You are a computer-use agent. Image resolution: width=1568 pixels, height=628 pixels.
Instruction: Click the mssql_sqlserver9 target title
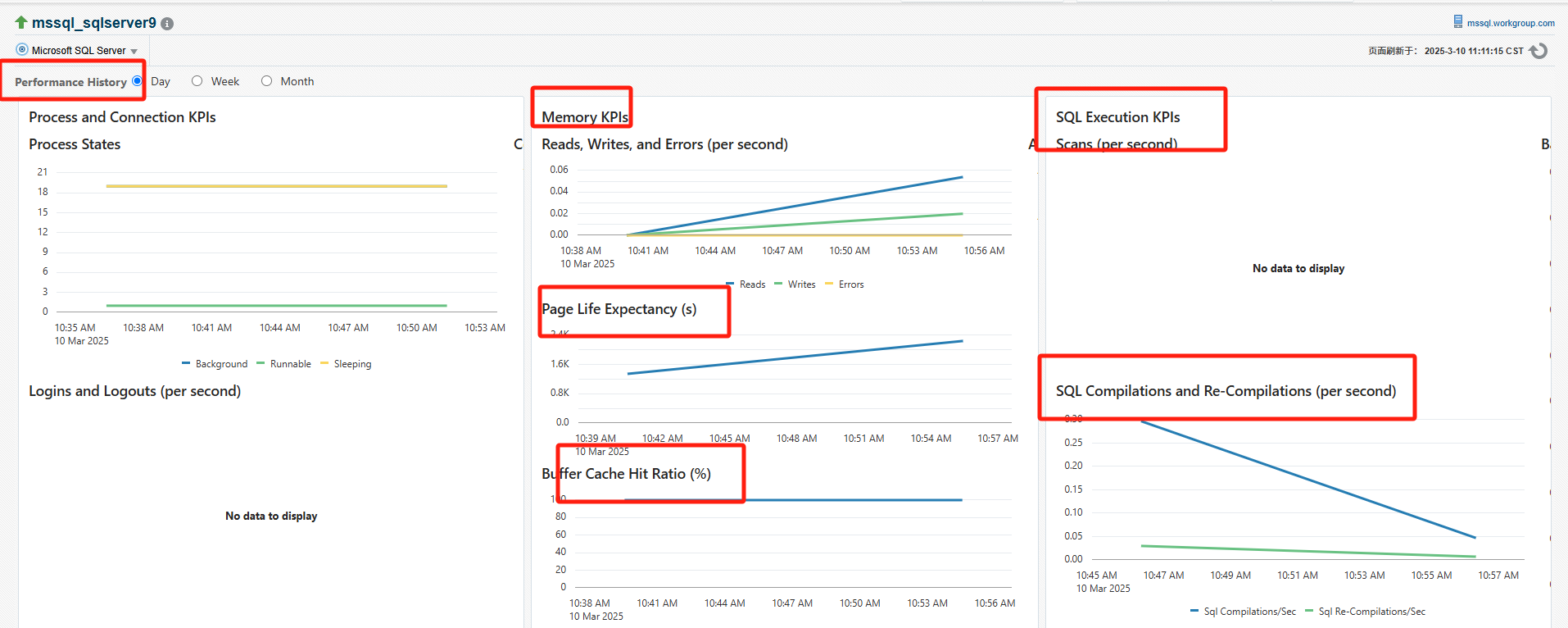tap(94, 23)
